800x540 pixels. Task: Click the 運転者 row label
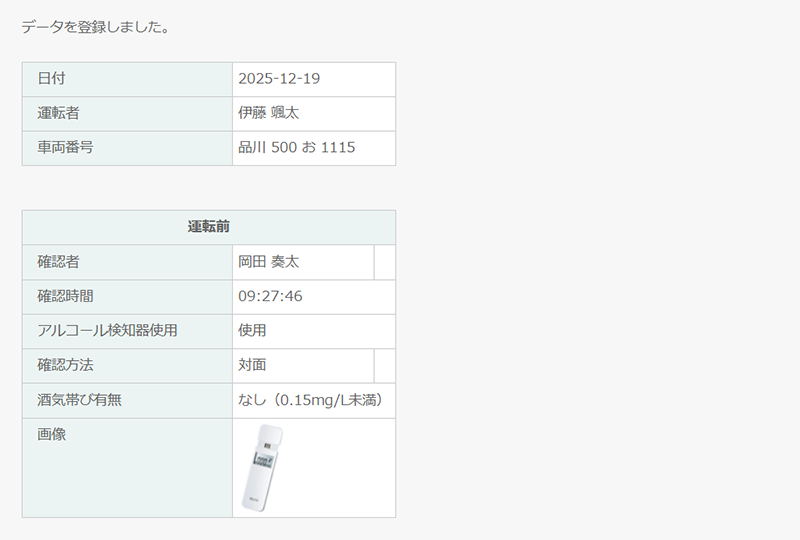coord(58,113)
